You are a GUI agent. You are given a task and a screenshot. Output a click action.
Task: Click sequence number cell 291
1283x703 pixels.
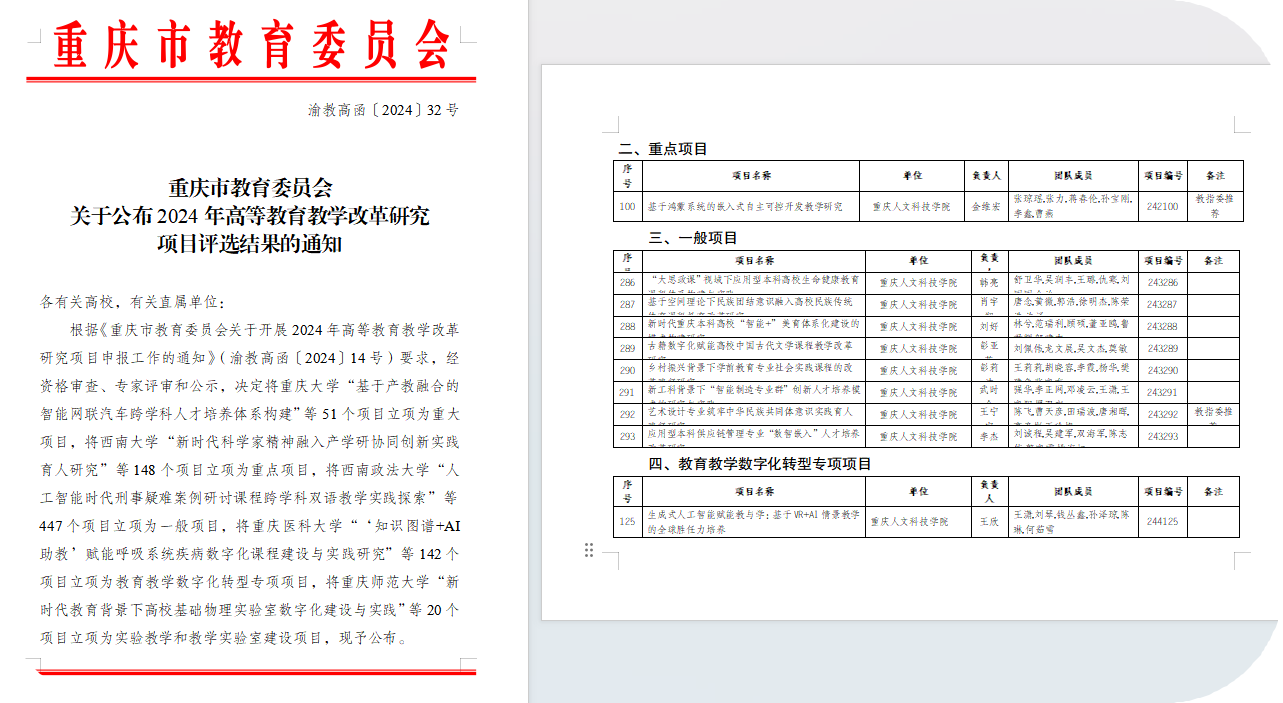[x=627, y=393]
